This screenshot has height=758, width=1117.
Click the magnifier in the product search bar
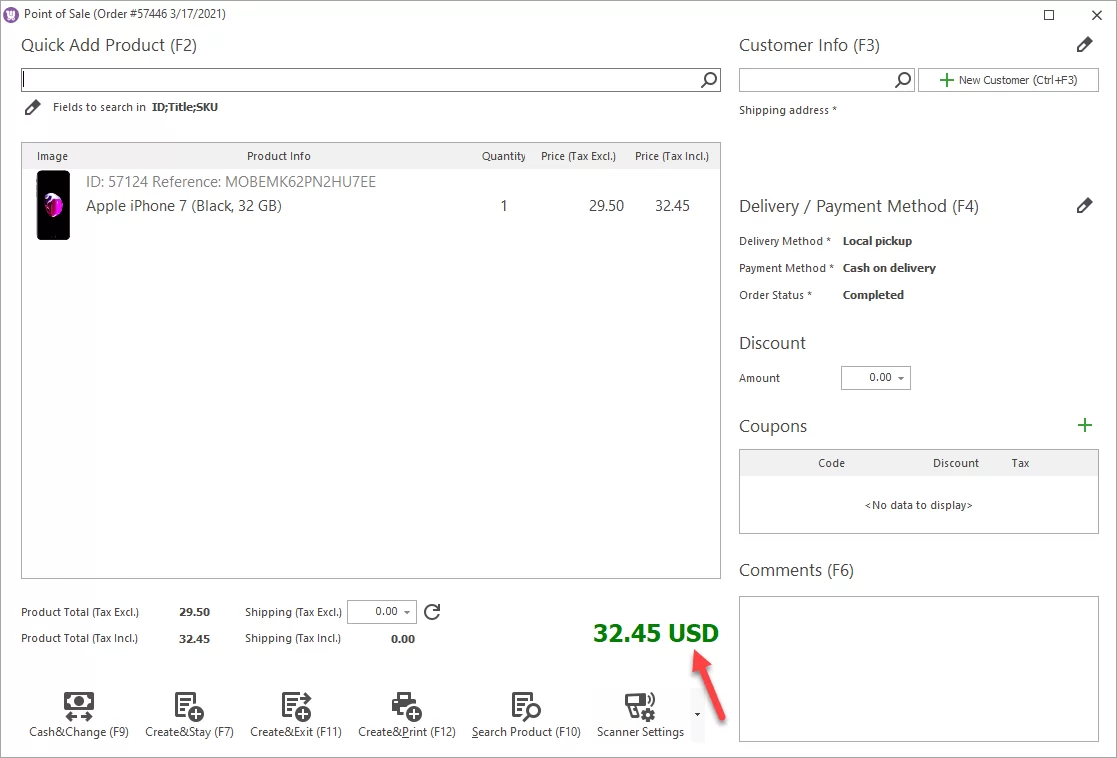click(x=708, y=79)
